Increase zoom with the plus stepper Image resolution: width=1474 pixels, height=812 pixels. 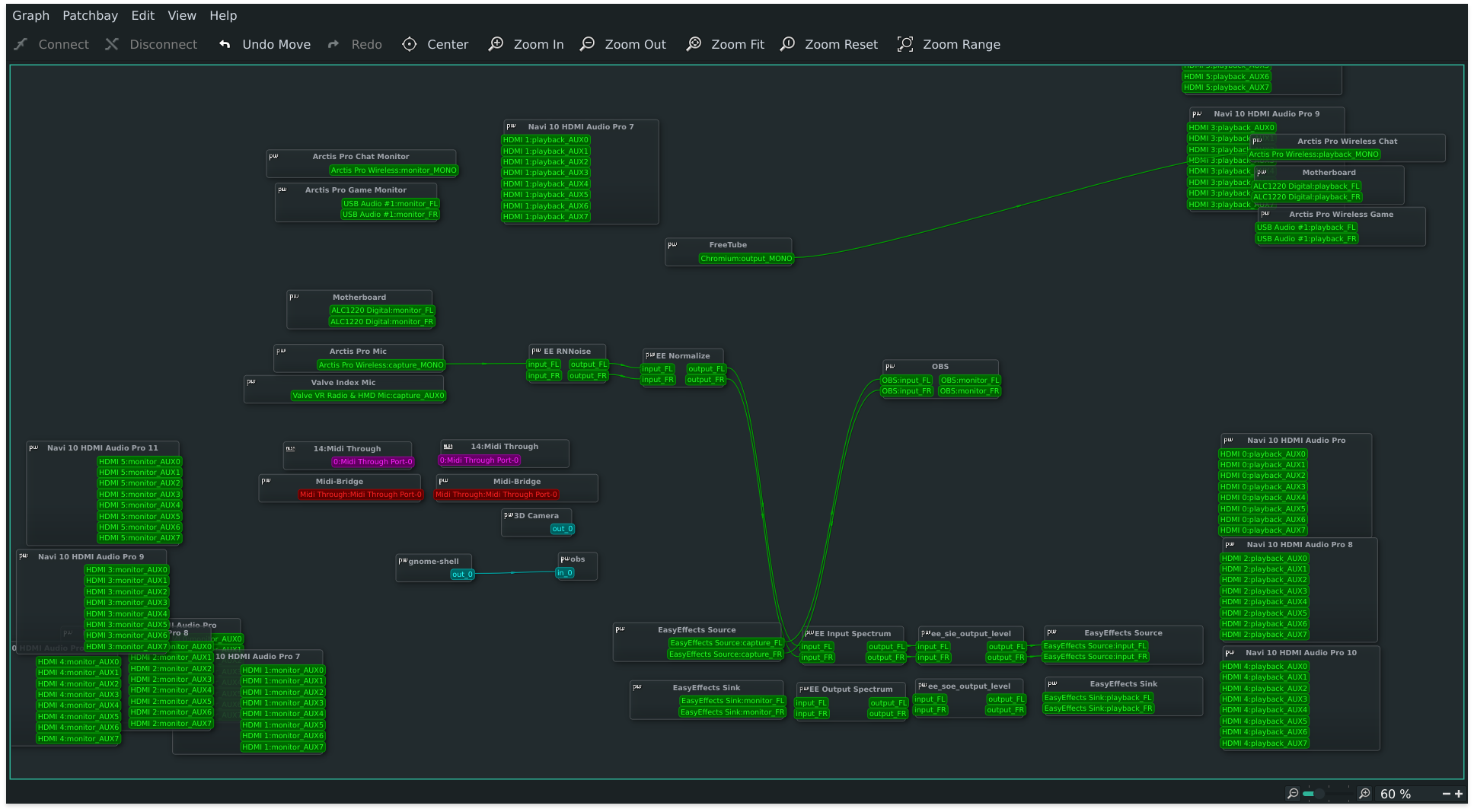(1459, 794)
